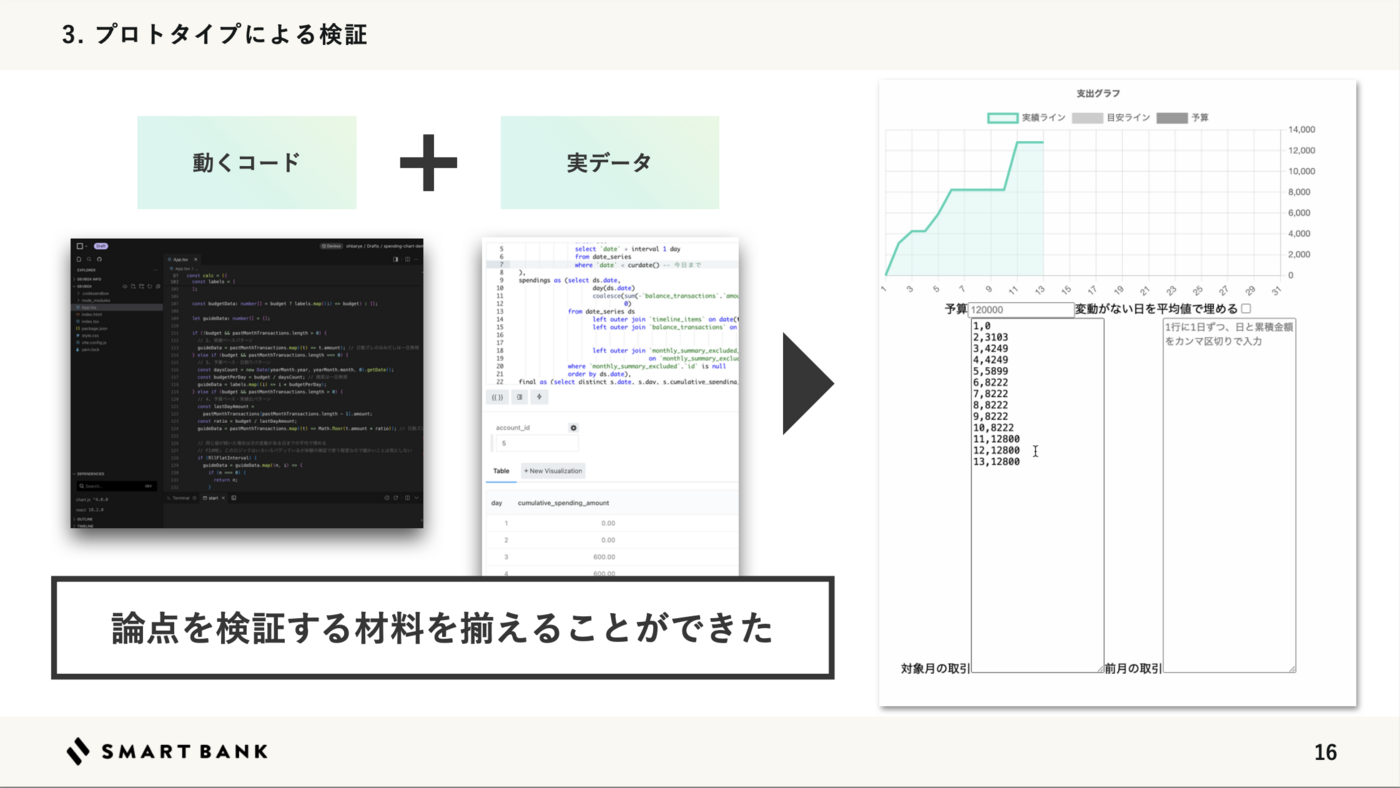
Task: Click + New Visualization button
Action: (x=553, y=470)
